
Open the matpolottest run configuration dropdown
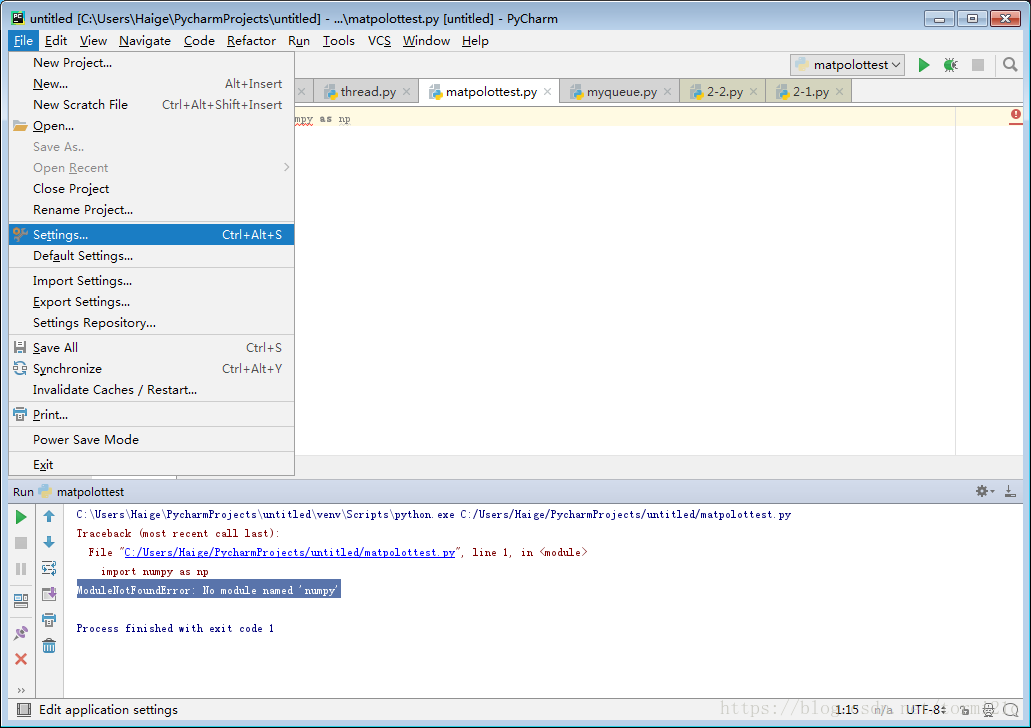[847, 64]
